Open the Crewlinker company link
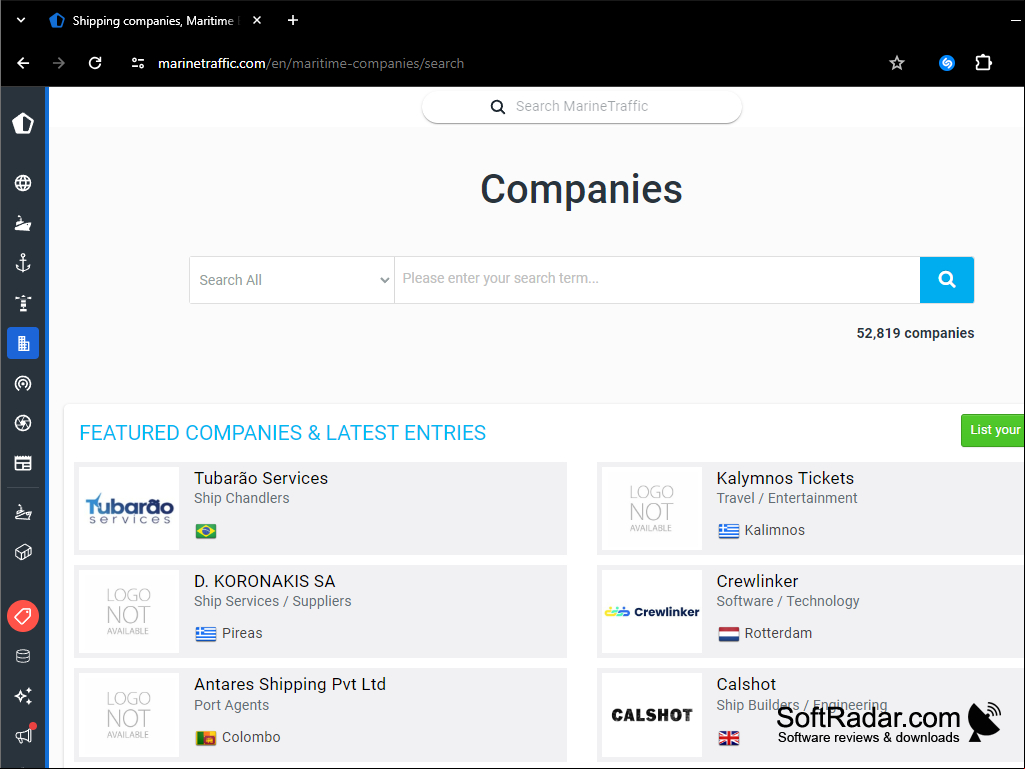Viewport: 1025px width, 769px height. (x=757, y=581)
